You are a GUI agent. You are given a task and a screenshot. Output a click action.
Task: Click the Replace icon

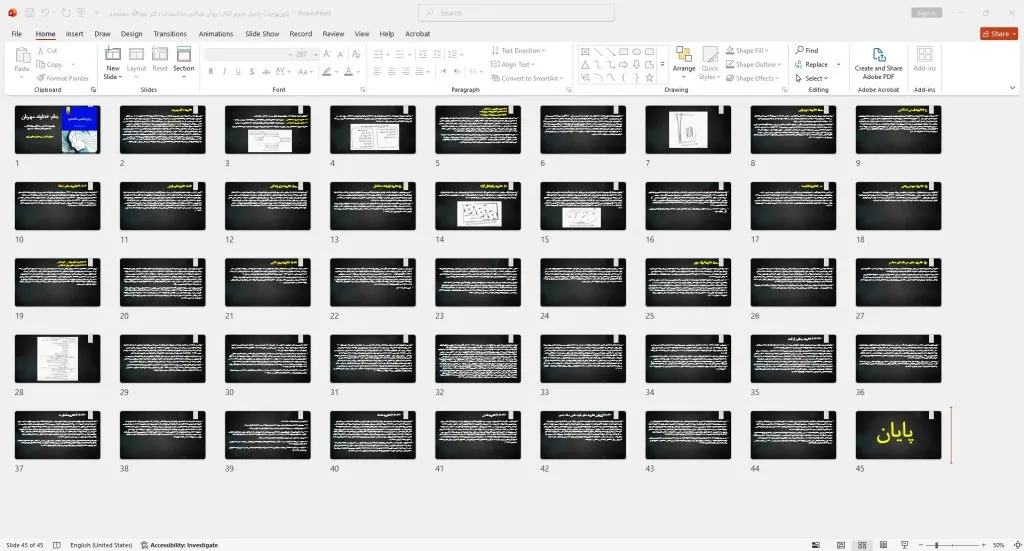click(x=799, y=64)
